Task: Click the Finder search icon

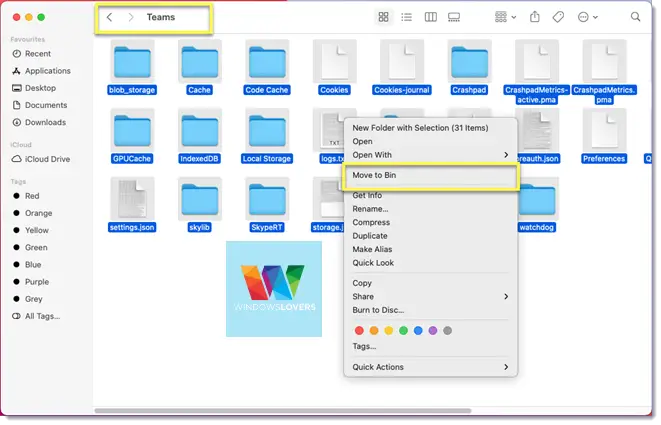Action: (x=635, y=17)
